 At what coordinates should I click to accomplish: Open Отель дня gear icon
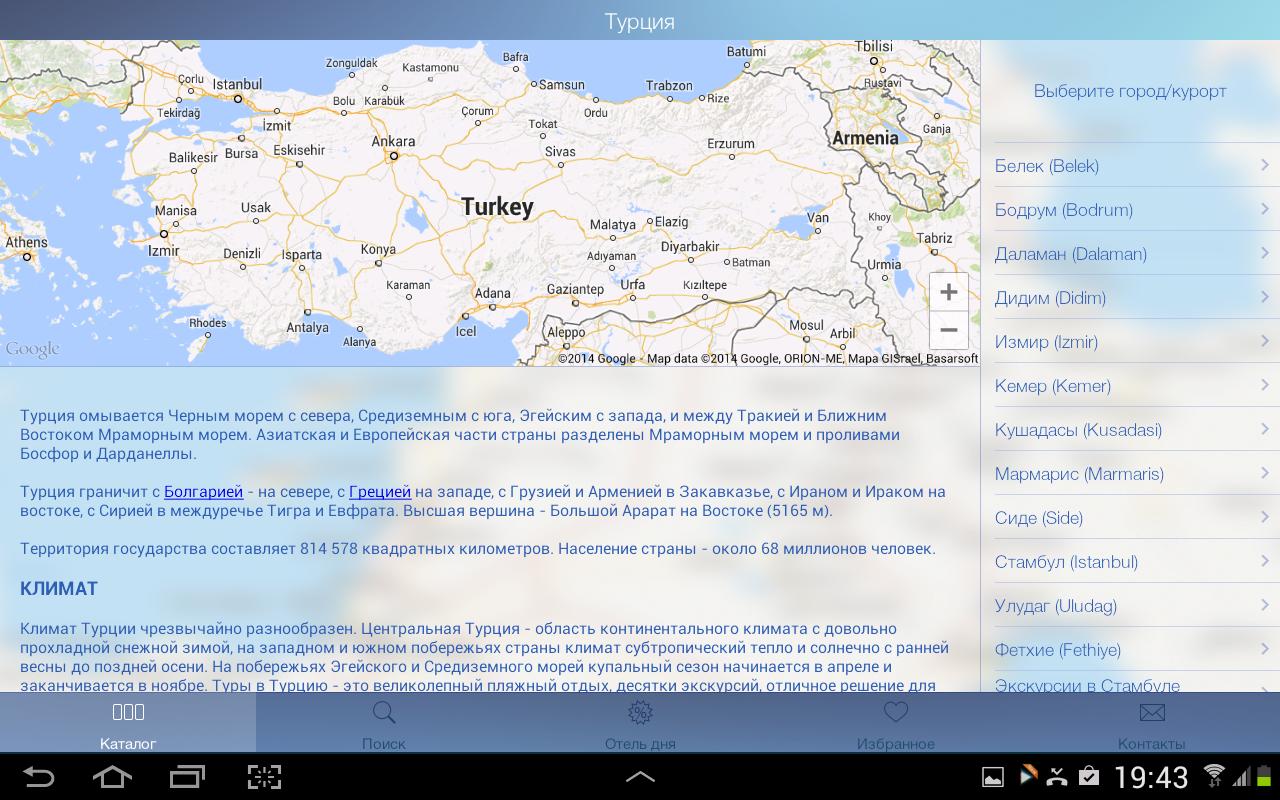(640, 712)
